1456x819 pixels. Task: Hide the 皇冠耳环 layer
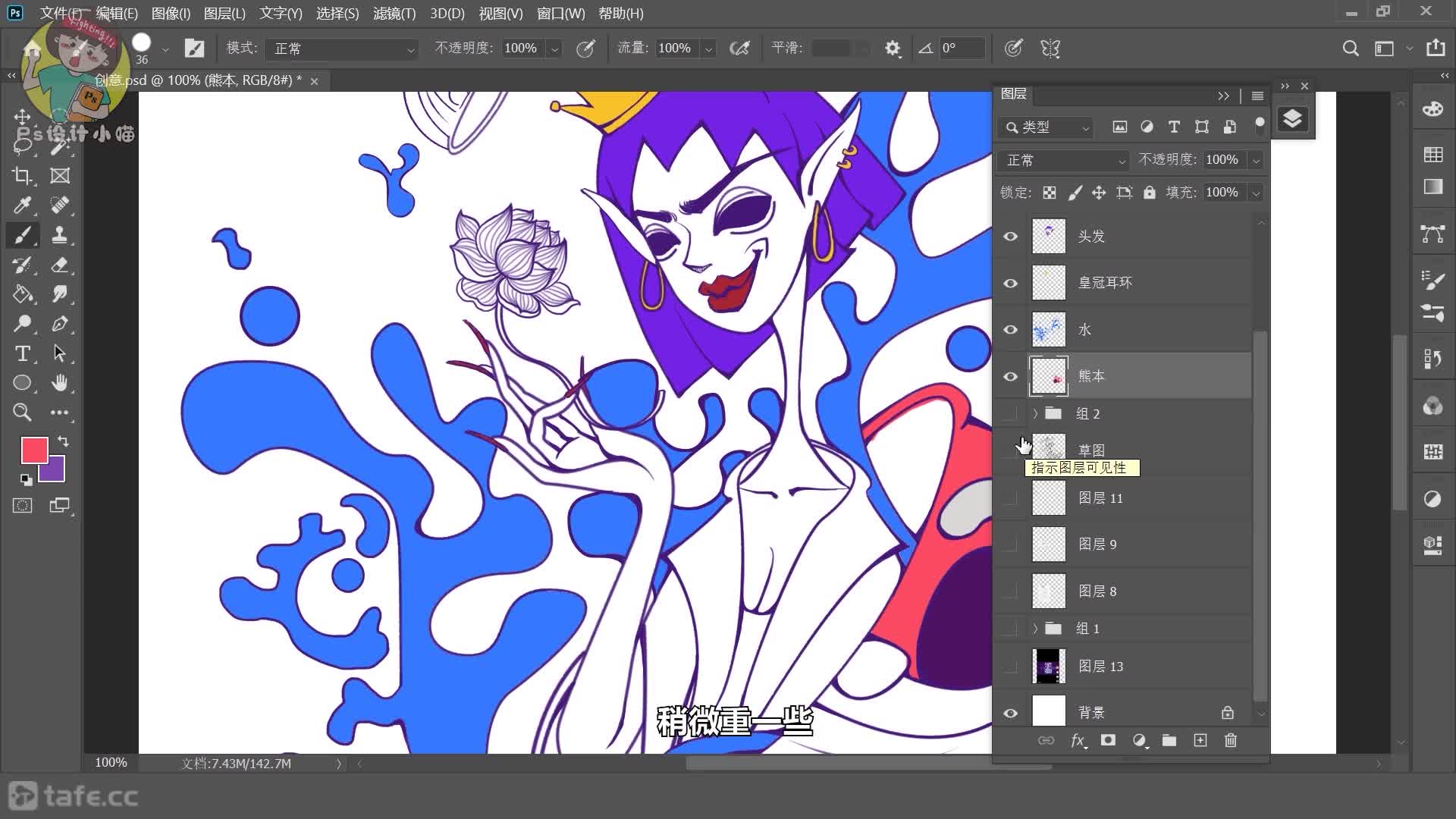point(1010,283)
